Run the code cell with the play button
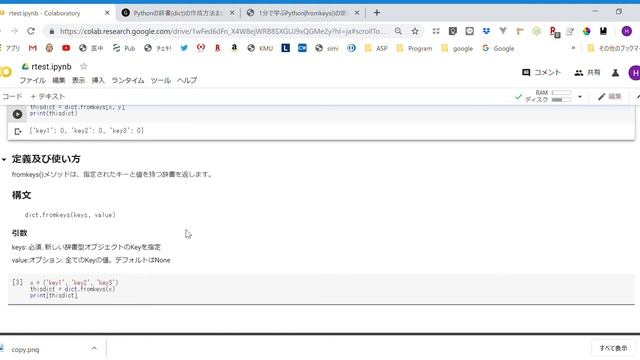 (17, 114)
